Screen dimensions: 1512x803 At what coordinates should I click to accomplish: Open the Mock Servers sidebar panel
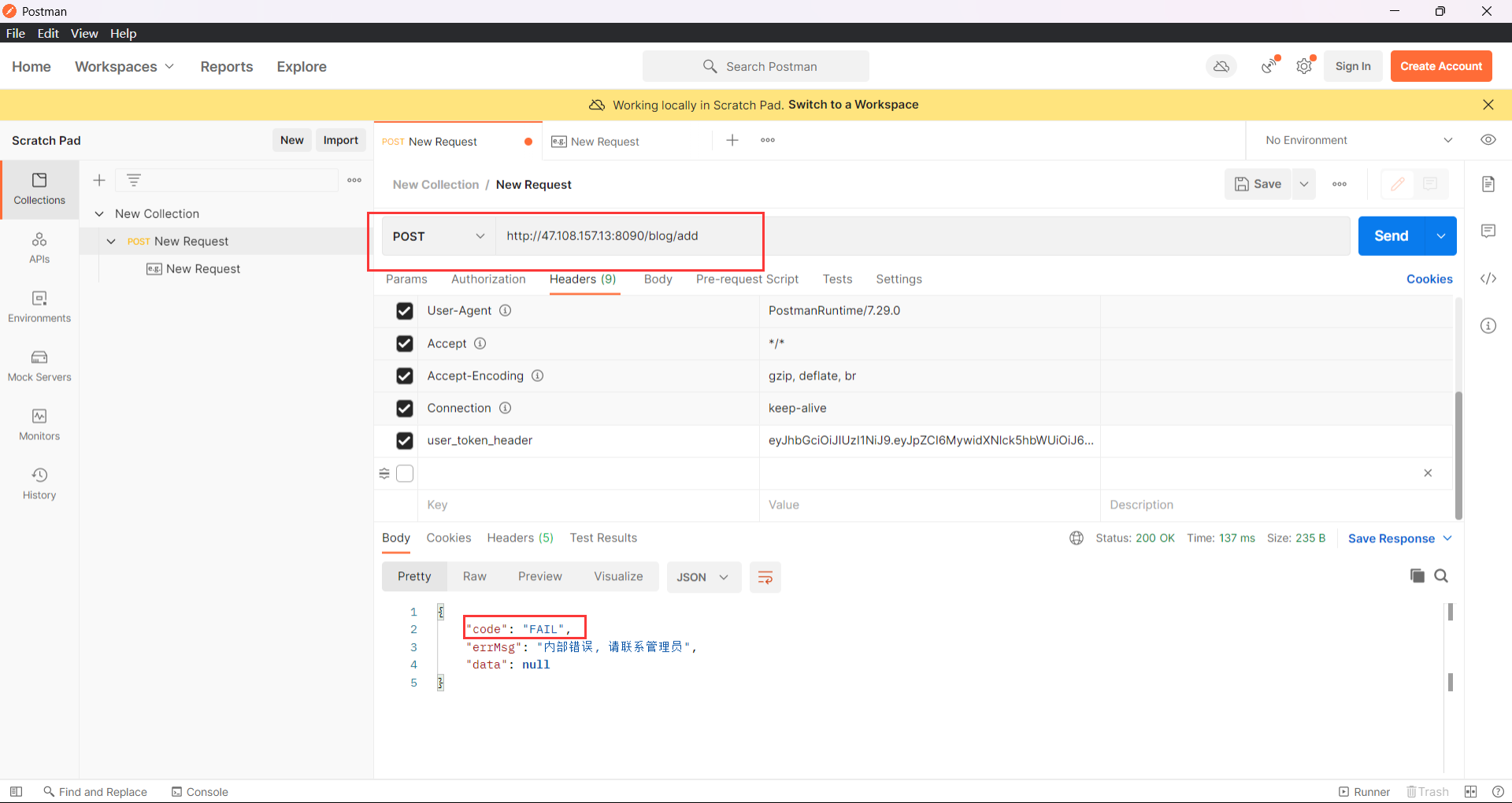39,366
